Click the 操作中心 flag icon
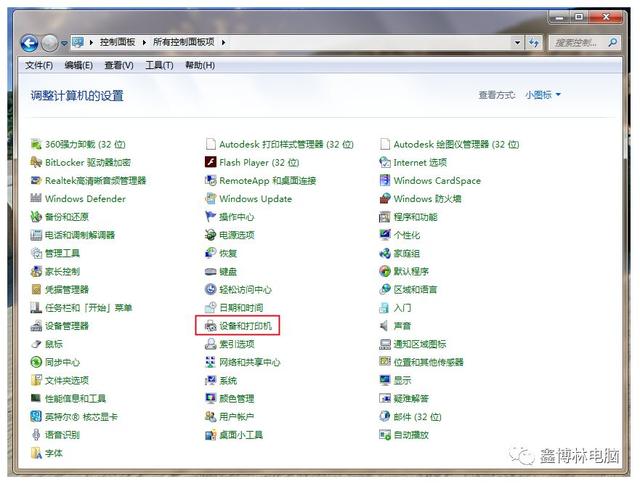Screen dimensions: 640x484 click(x=211, y=217)
